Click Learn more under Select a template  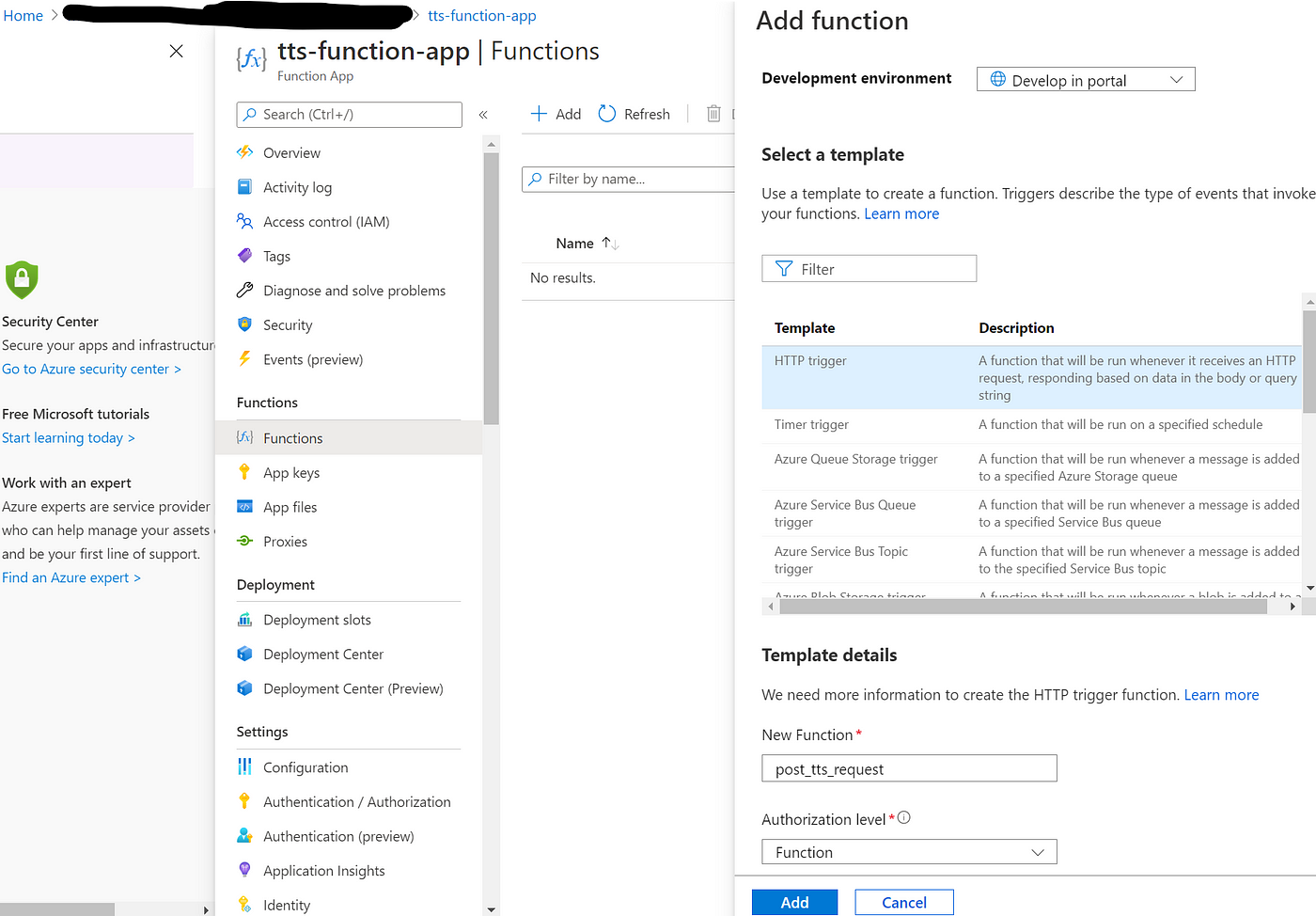point(901,214)
